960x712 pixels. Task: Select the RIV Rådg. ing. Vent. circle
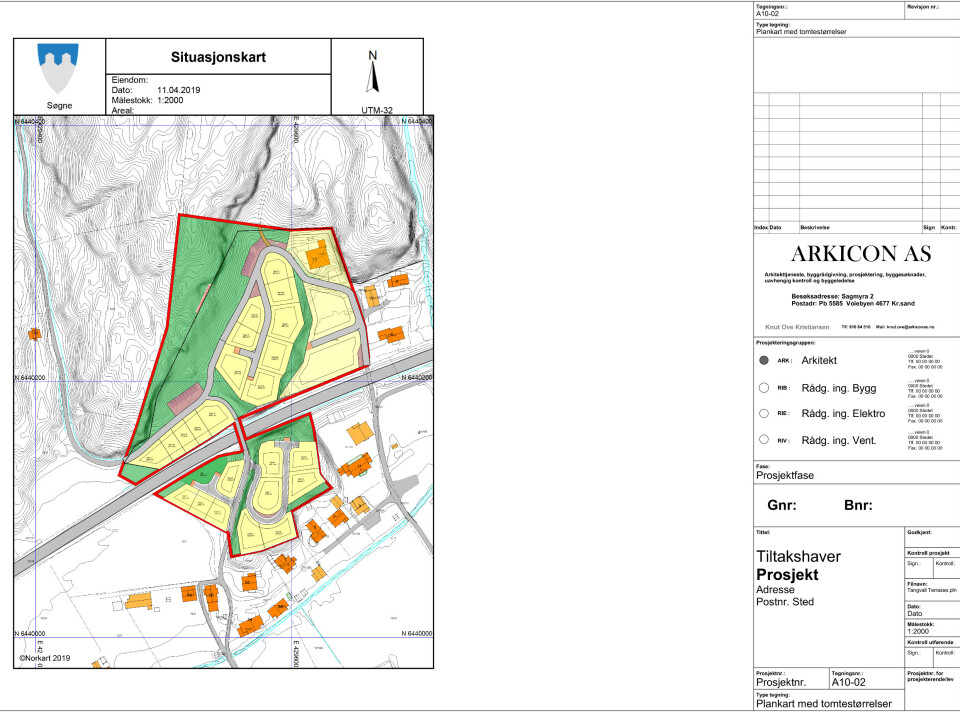coord(764,440)
